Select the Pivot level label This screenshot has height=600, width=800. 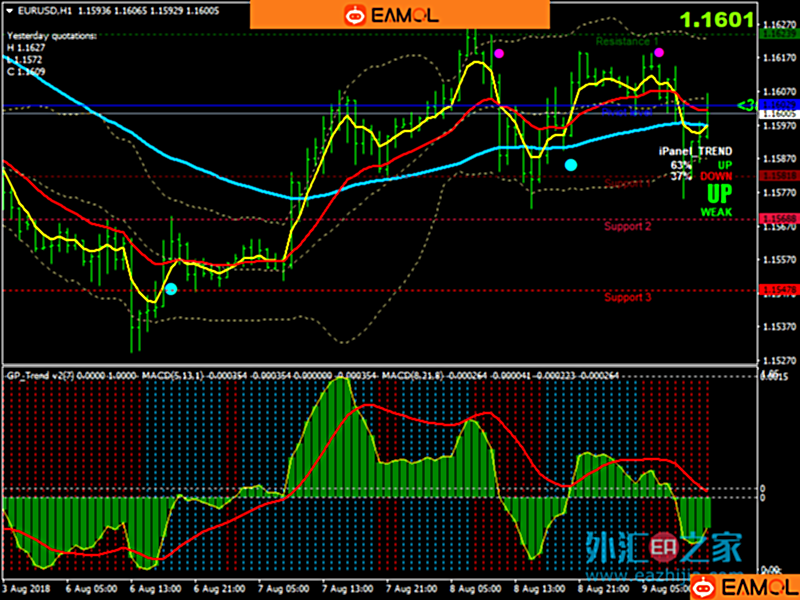[x=627, y=112]
